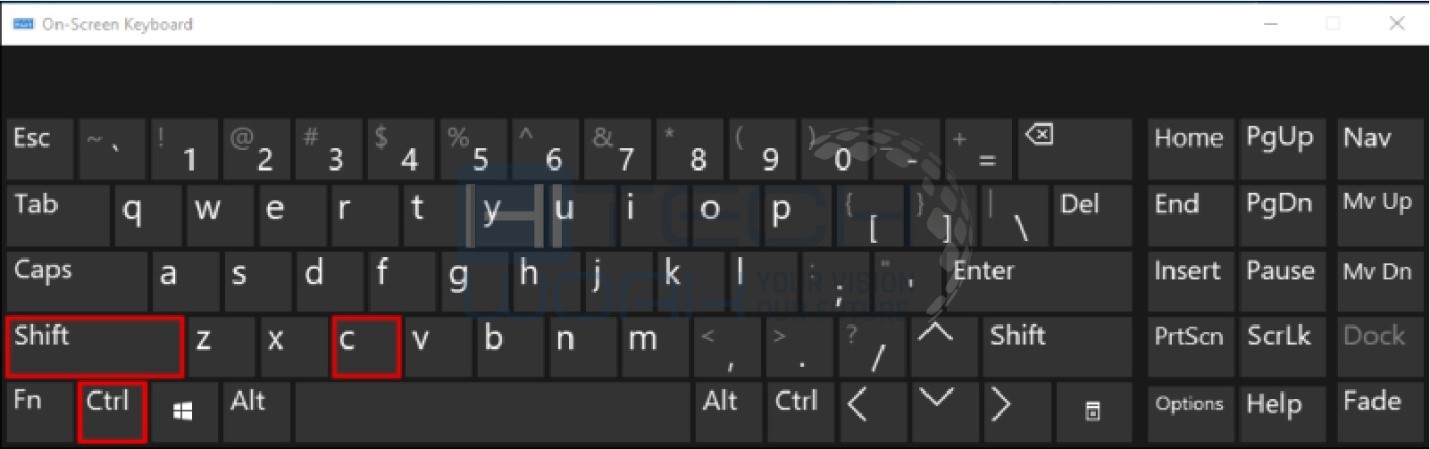Move keyboard up with Mv Up

click(x=1377, y=215)
